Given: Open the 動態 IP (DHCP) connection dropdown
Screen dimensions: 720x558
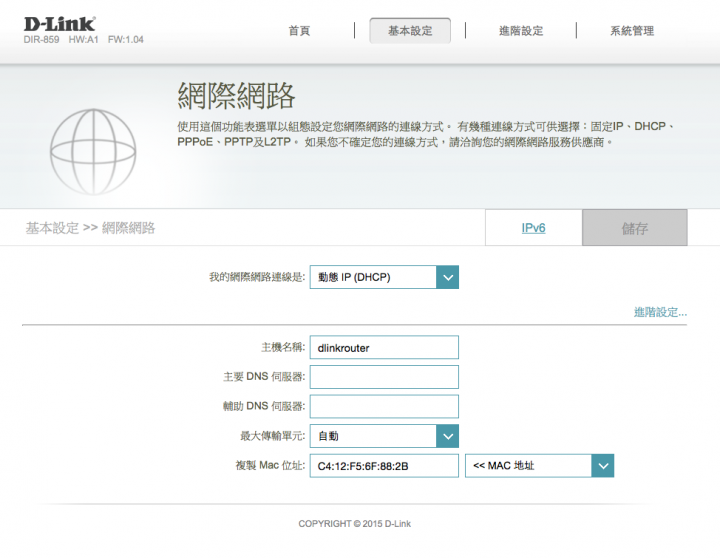Looking at the screenshot, I should [384, 277].
